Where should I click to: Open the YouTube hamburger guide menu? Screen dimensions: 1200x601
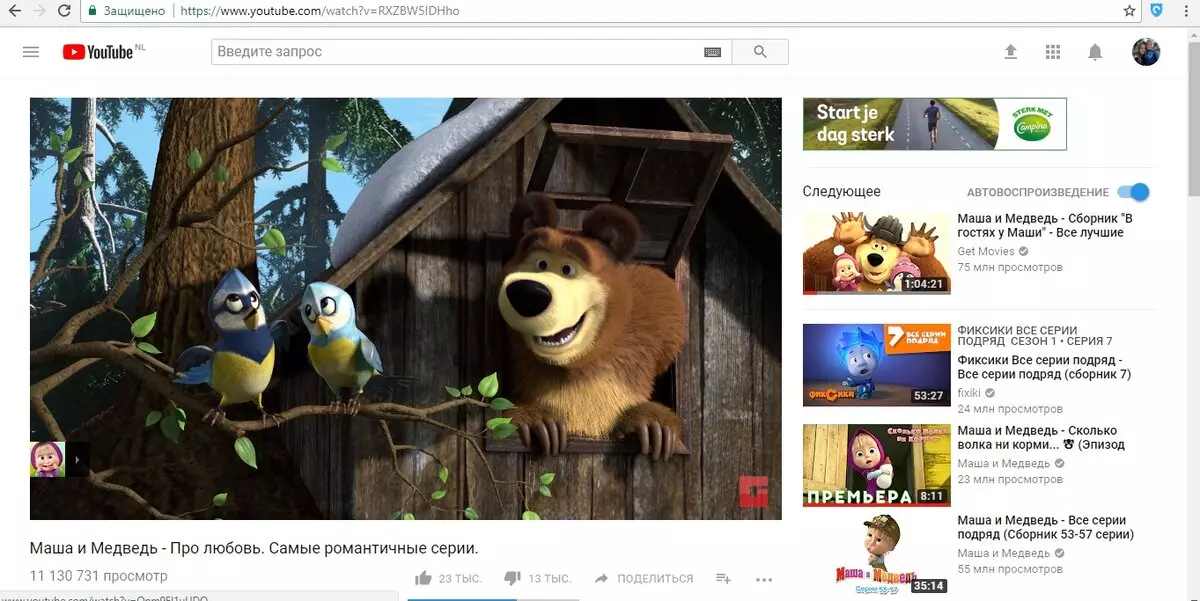coord(31,52)
